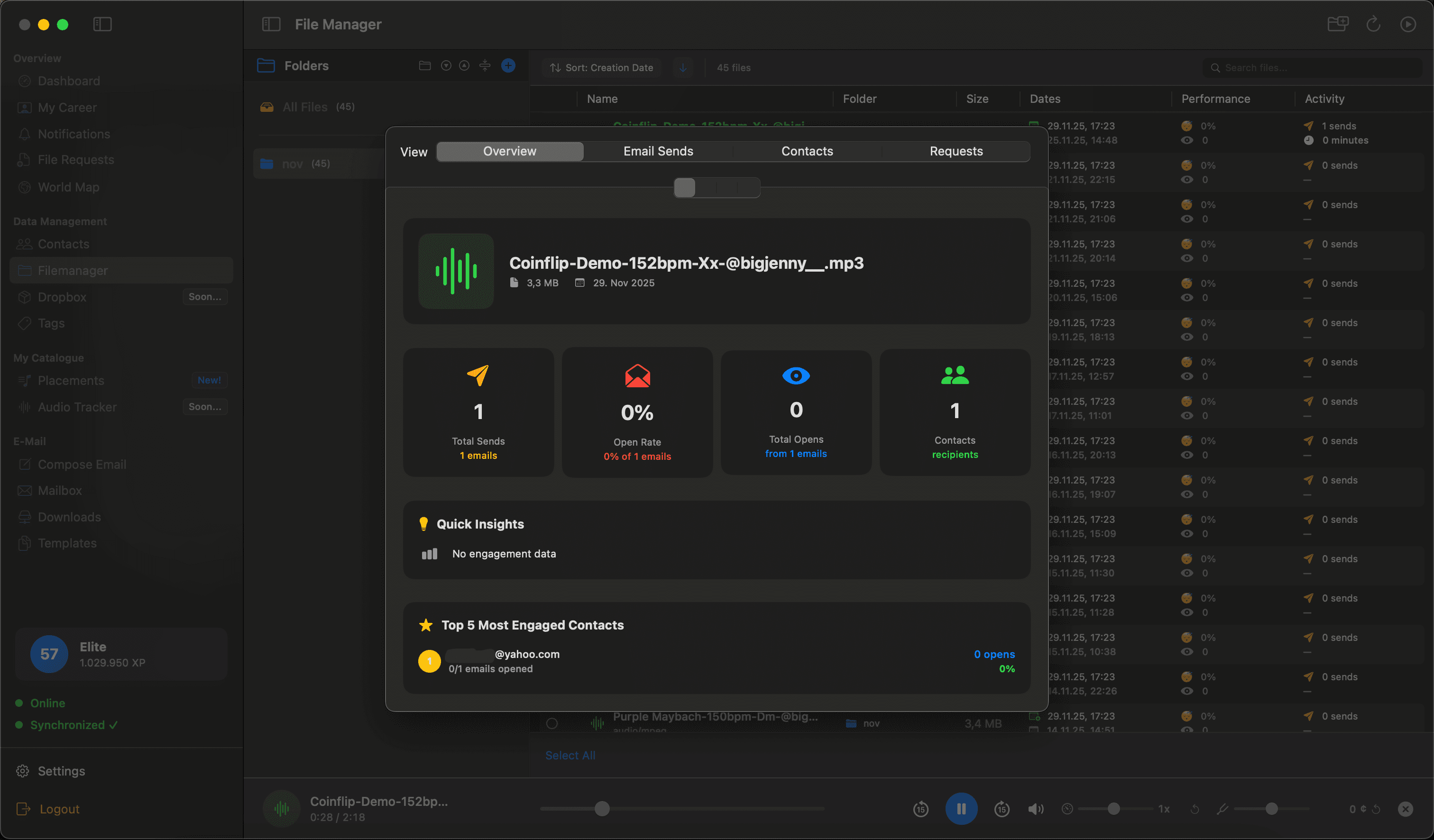Viewport: 1434px width, 840px height.
Task: Create a new folder from the top toolbar
Action: (x=1337, y=24)
